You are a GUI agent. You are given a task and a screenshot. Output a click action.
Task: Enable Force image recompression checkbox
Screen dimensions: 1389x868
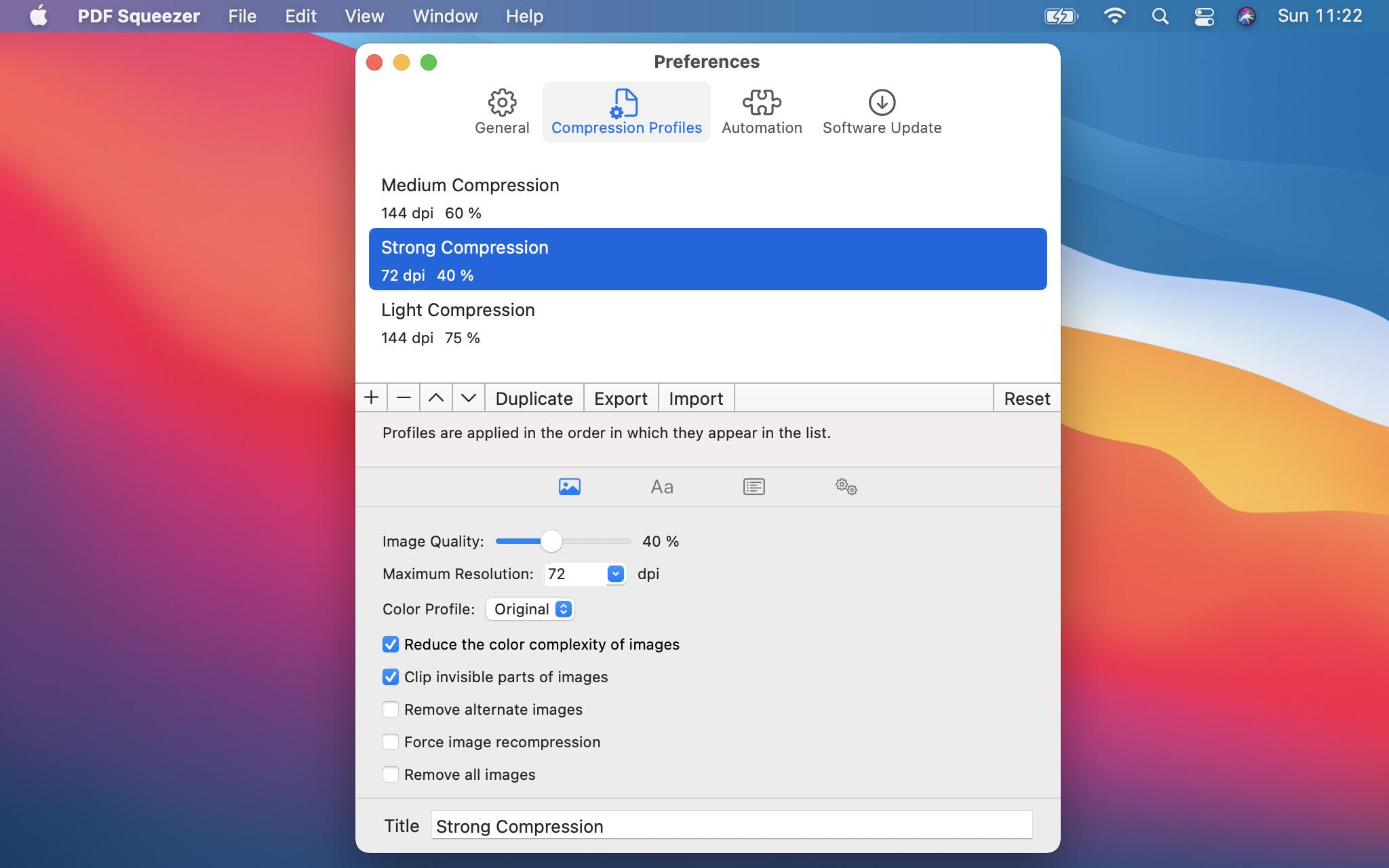[x=391, y=742]
